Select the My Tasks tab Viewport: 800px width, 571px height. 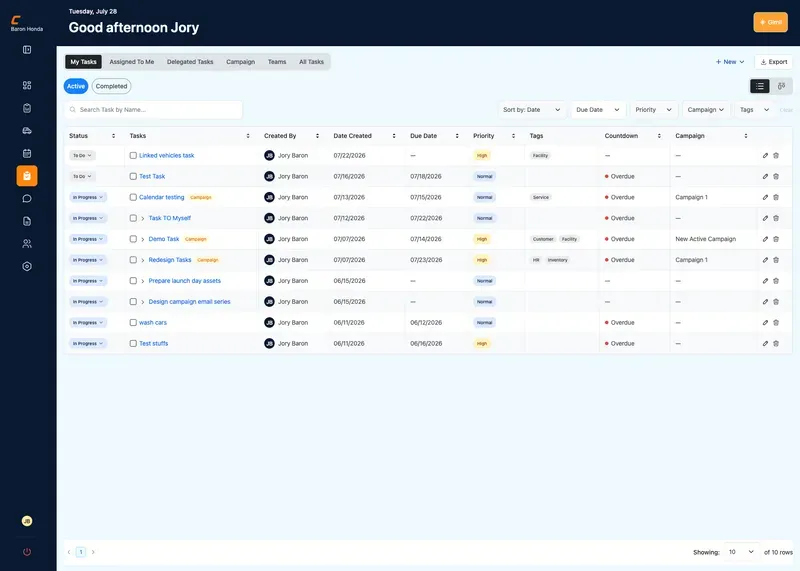pos(83,62)
